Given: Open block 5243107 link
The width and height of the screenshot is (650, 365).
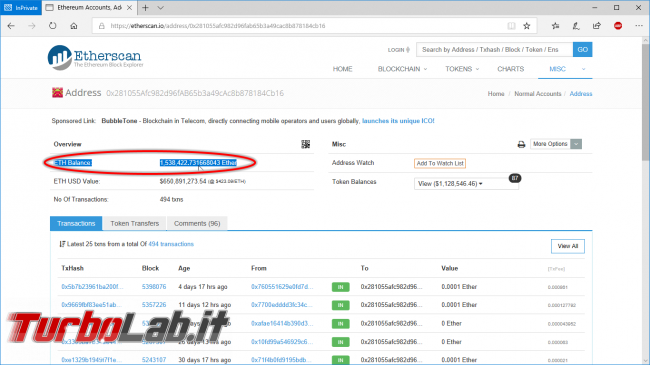Looking at the screenshot, I should (154, 360).
